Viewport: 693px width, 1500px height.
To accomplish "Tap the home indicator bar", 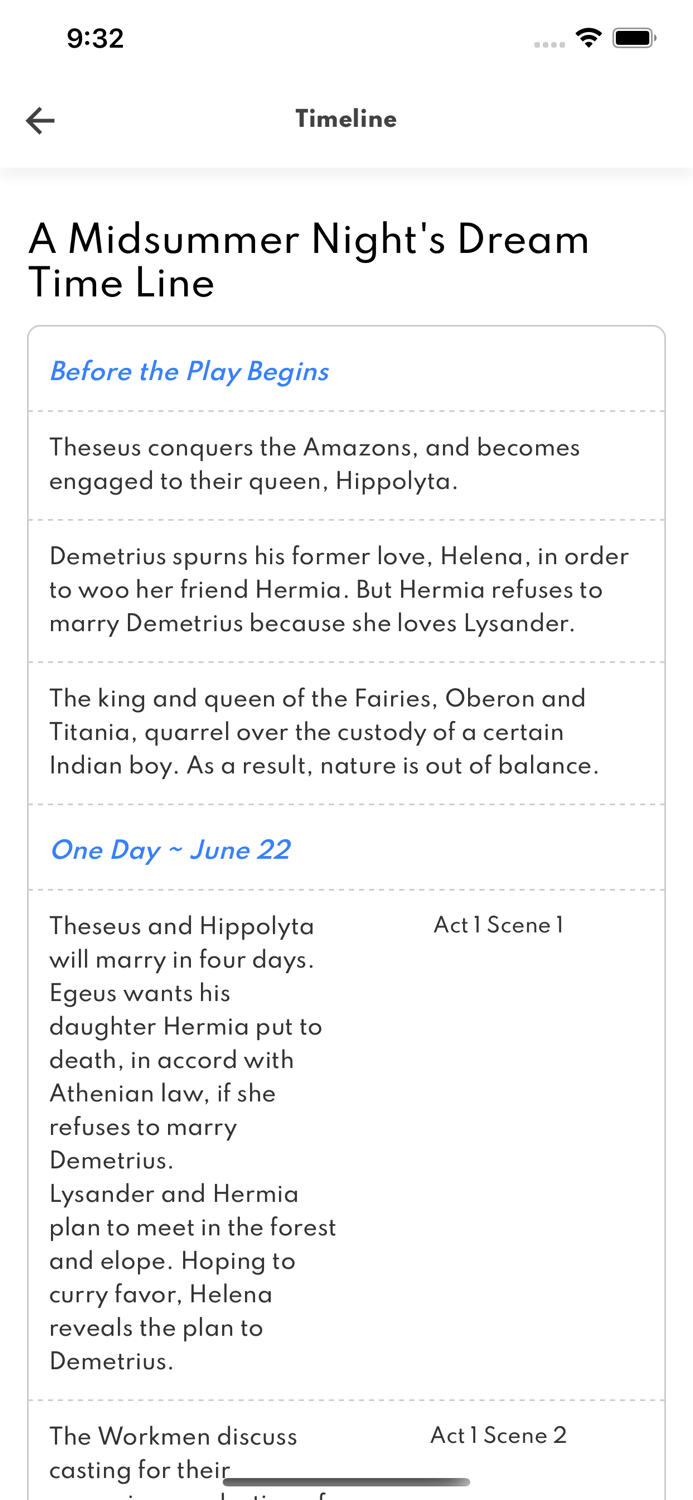I will click(x=346, y=1482).
